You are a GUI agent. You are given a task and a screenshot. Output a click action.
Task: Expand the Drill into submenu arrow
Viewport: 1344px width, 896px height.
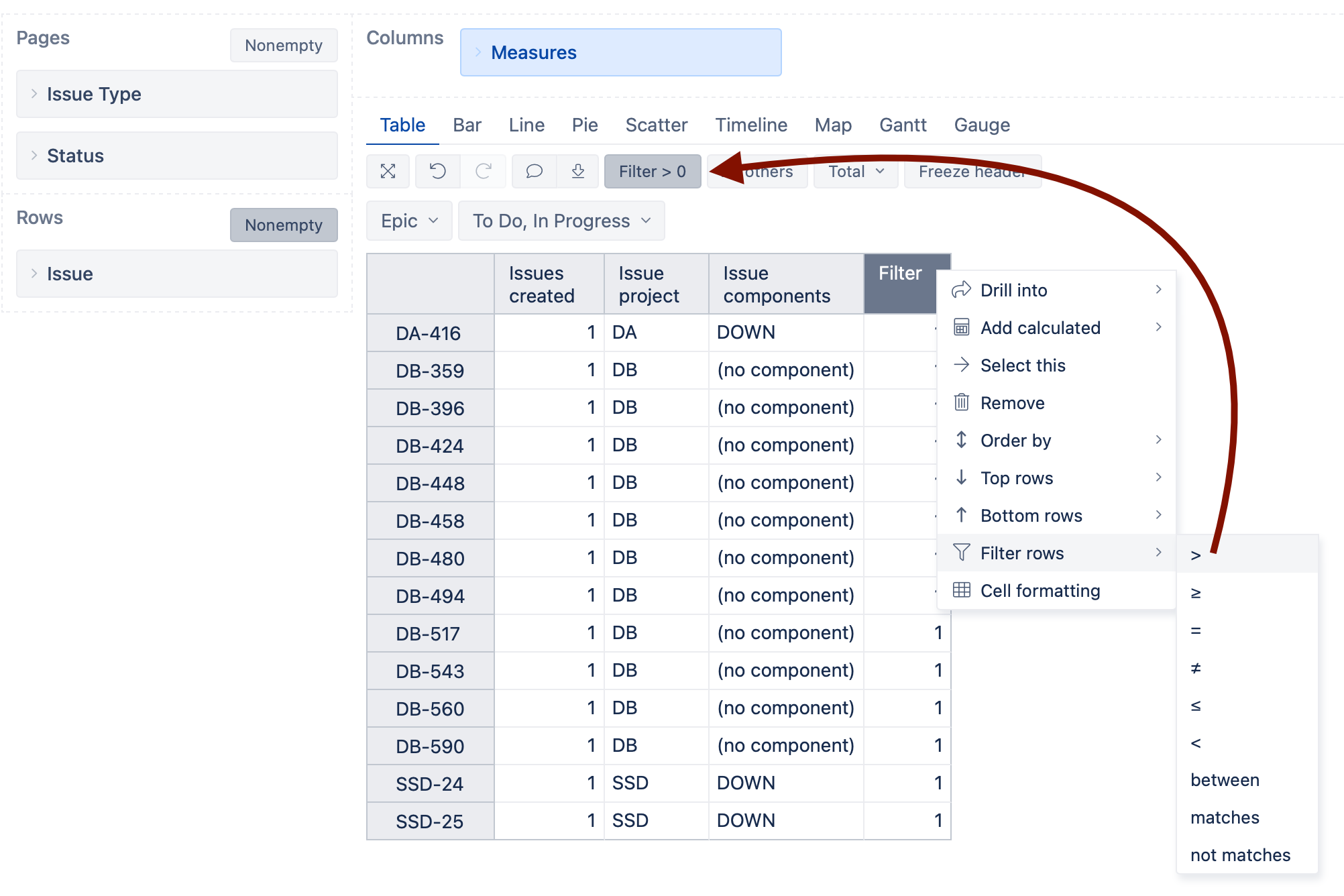[x=1158, y=290]
